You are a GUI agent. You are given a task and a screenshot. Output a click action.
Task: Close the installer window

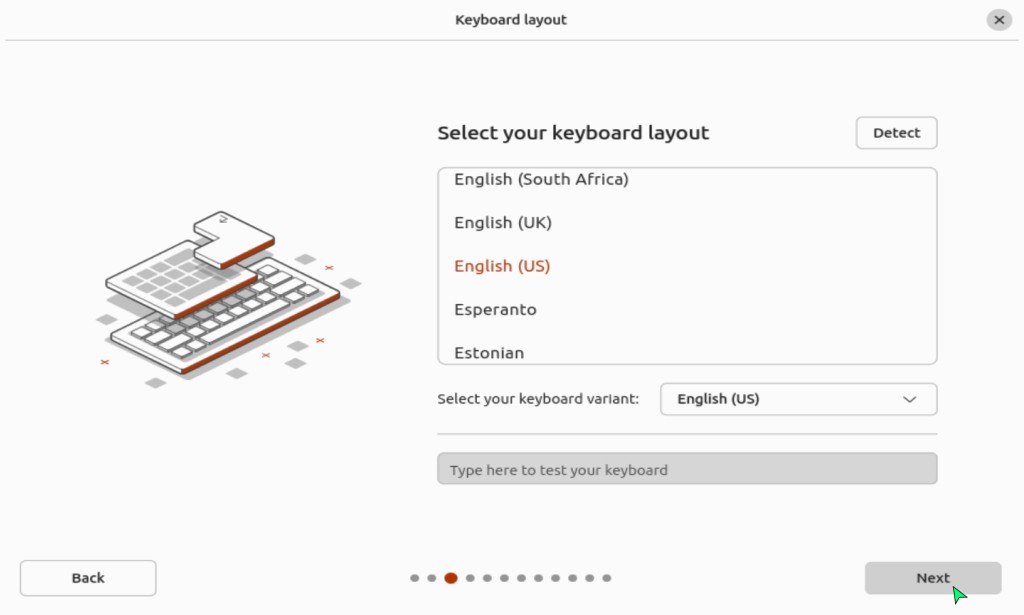click(999, 20)
